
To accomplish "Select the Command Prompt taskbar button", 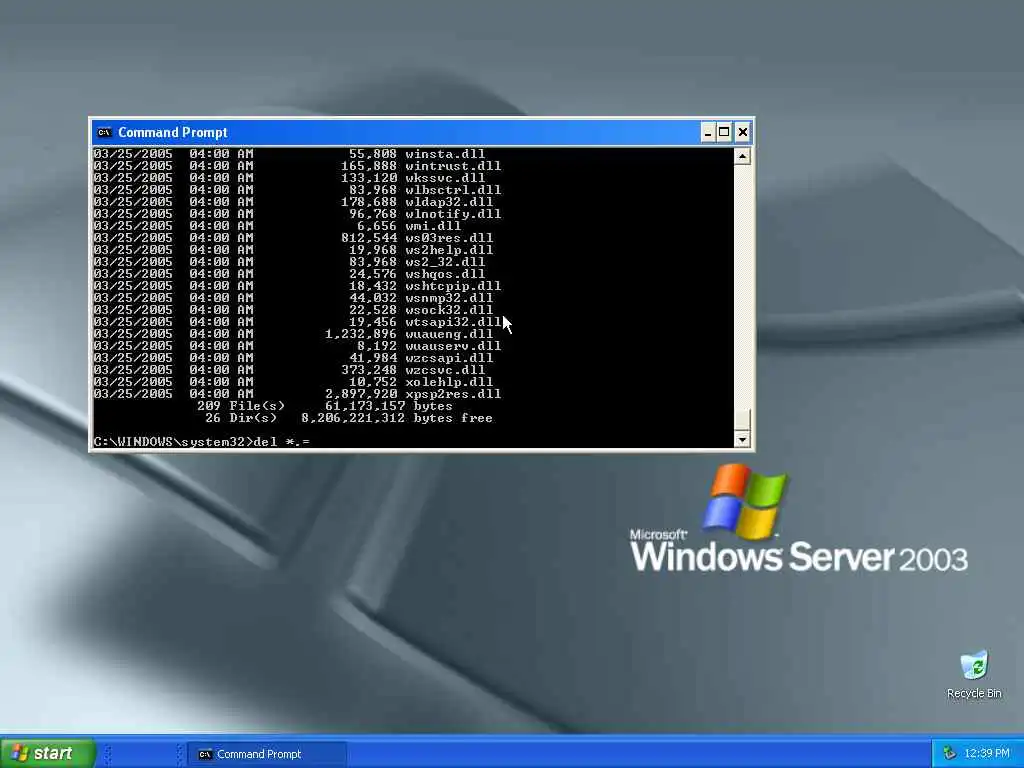I will point(266,754).
